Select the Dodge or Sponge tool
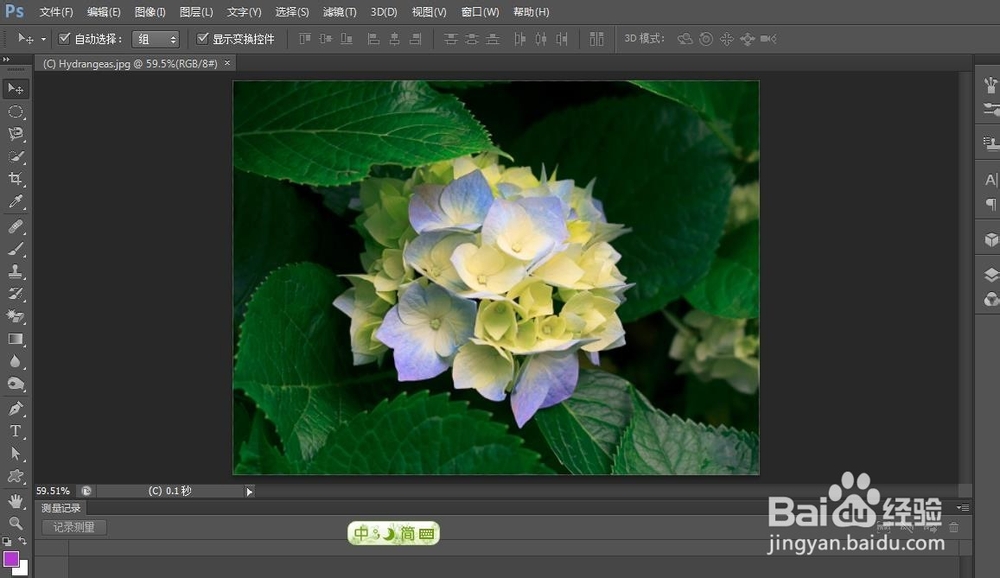 (15, 383)
